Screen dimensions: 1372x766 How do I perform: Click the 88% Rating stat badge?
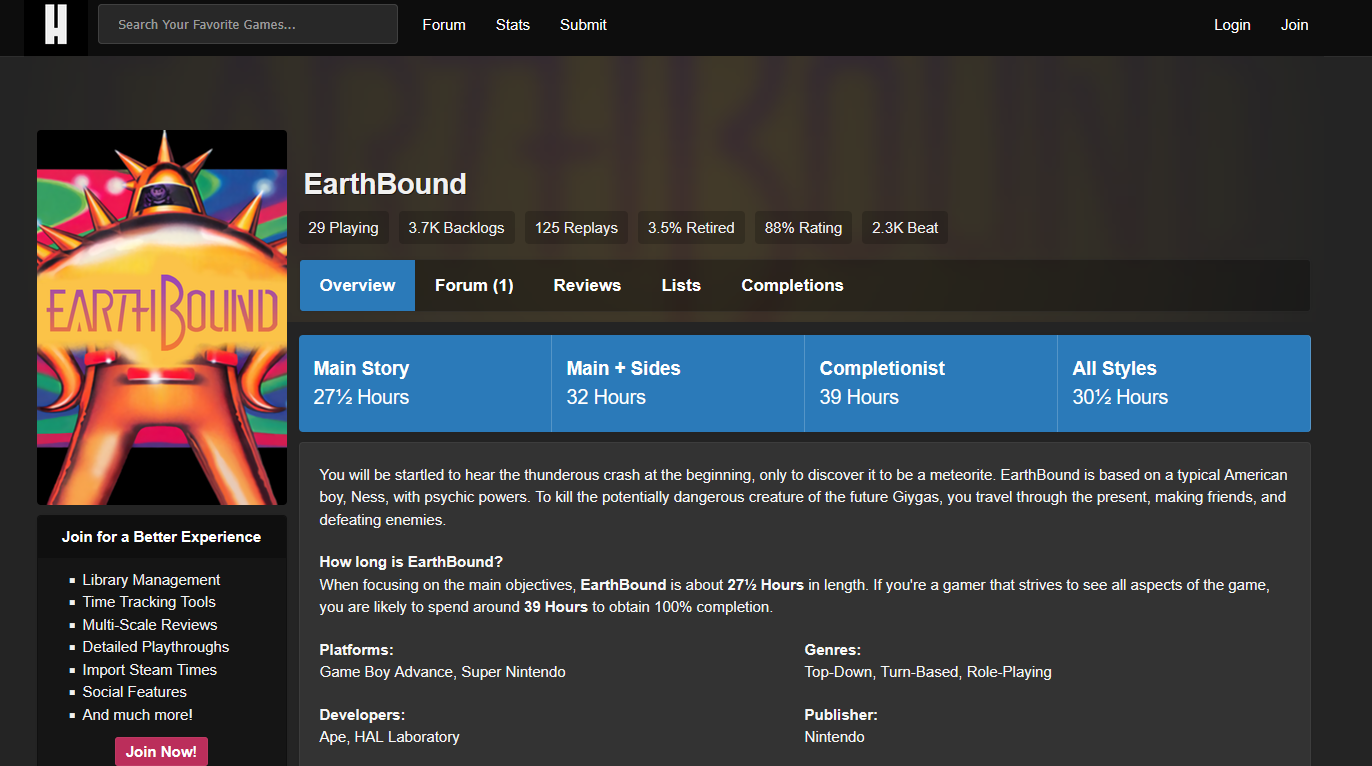tap(803, 228)
